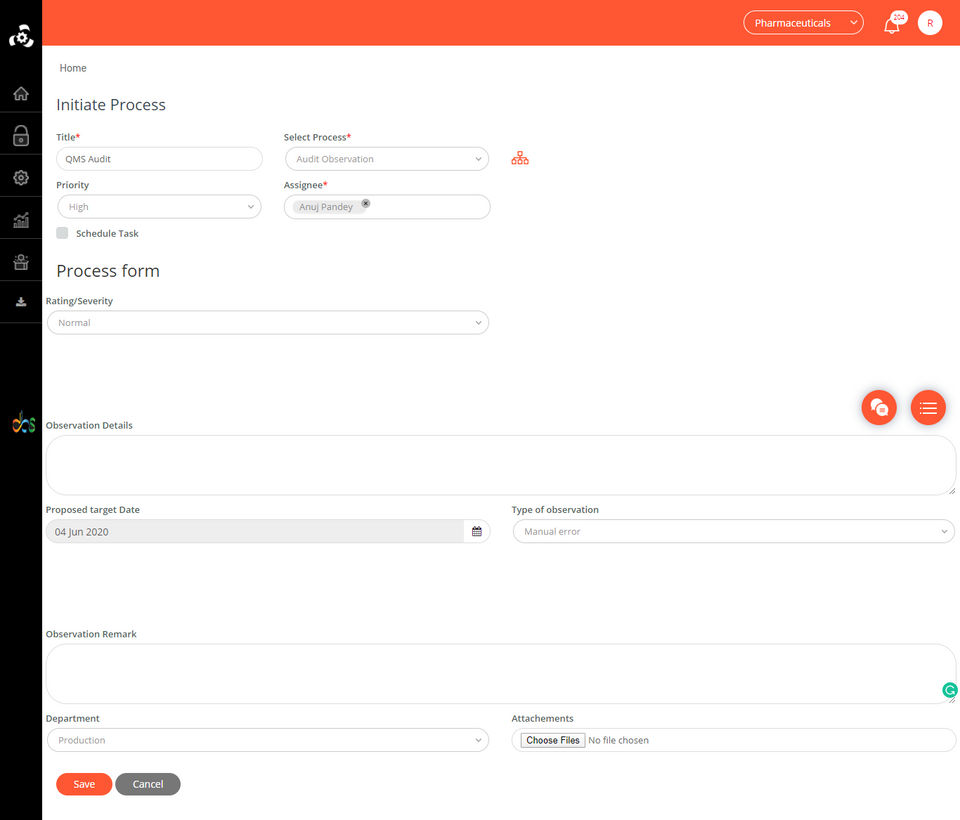Viewport: 960px width, 820px height.
Task: Click the 'Schedule Task' label
Action: click(107, 233)
